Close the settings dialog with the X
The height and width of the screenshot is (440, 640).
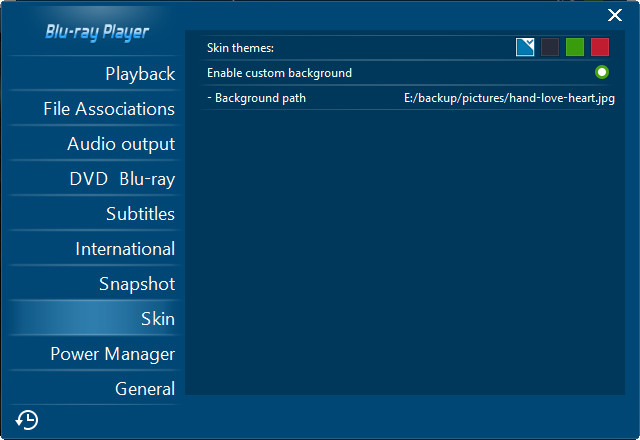tap(615, 15)
